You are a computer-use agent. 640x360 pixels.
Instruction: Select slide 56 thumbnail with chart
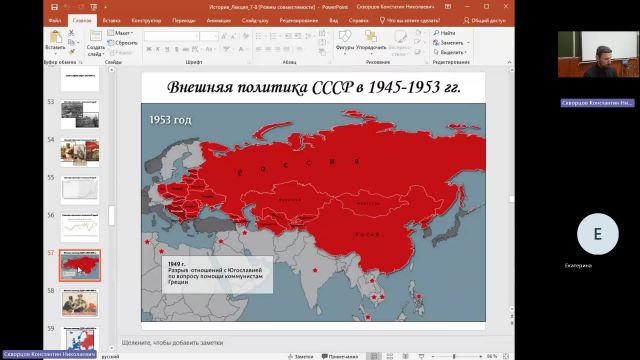[80, 227]
